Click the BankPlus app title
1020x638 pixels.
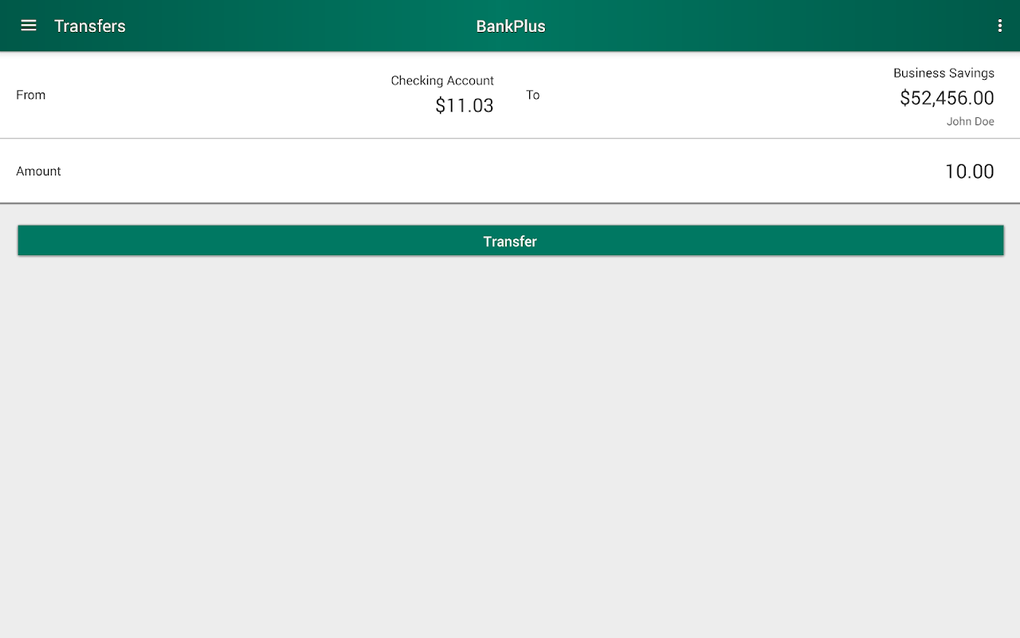coord(510,25)
